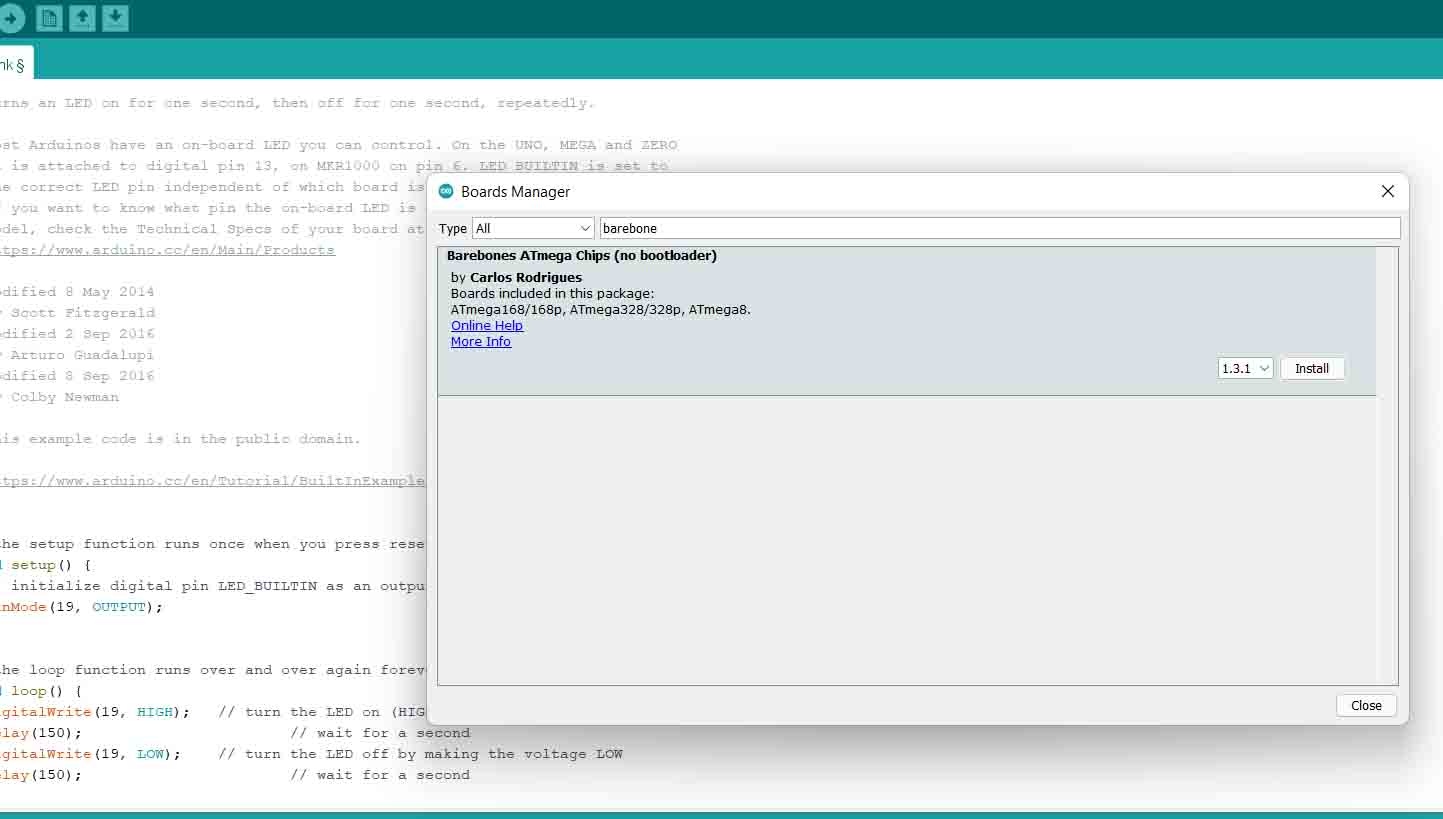This screenshot has height=819, width=1443.
Task: Open the version 1.3.1 dropdown
Action: 1245,368
